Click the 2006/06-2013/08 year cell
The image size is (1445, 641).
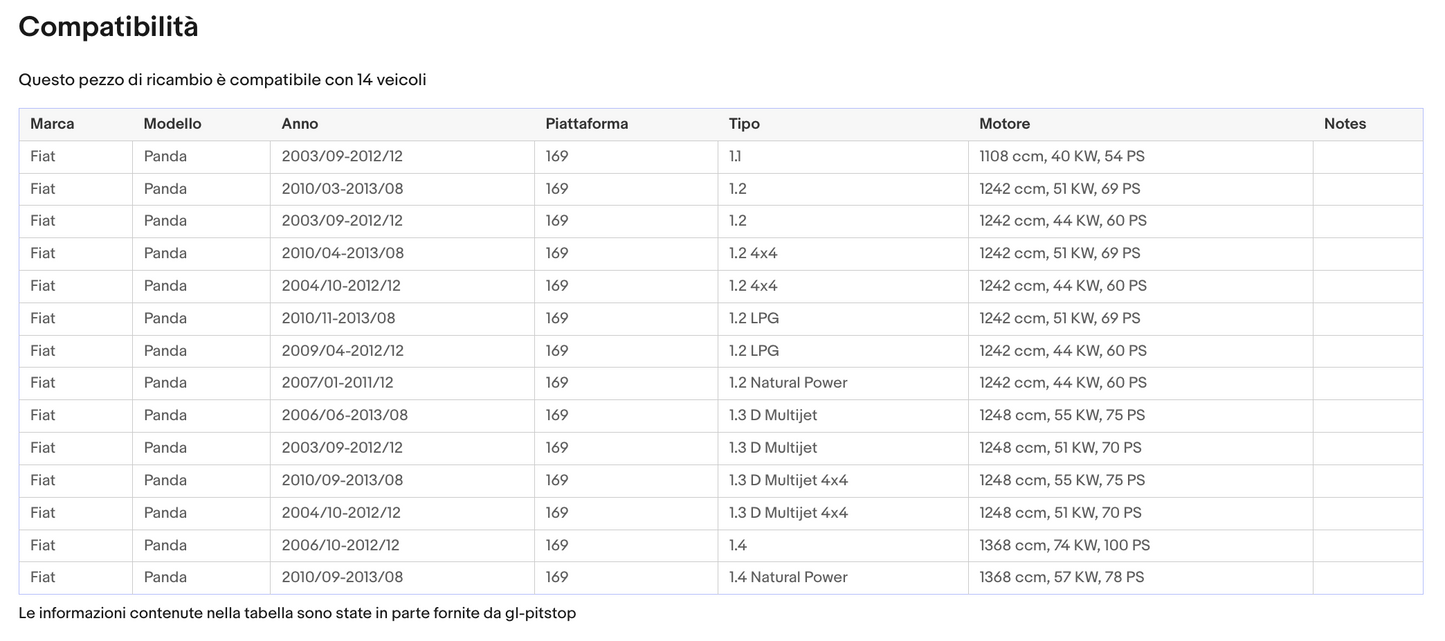click(x=344, y=415)
